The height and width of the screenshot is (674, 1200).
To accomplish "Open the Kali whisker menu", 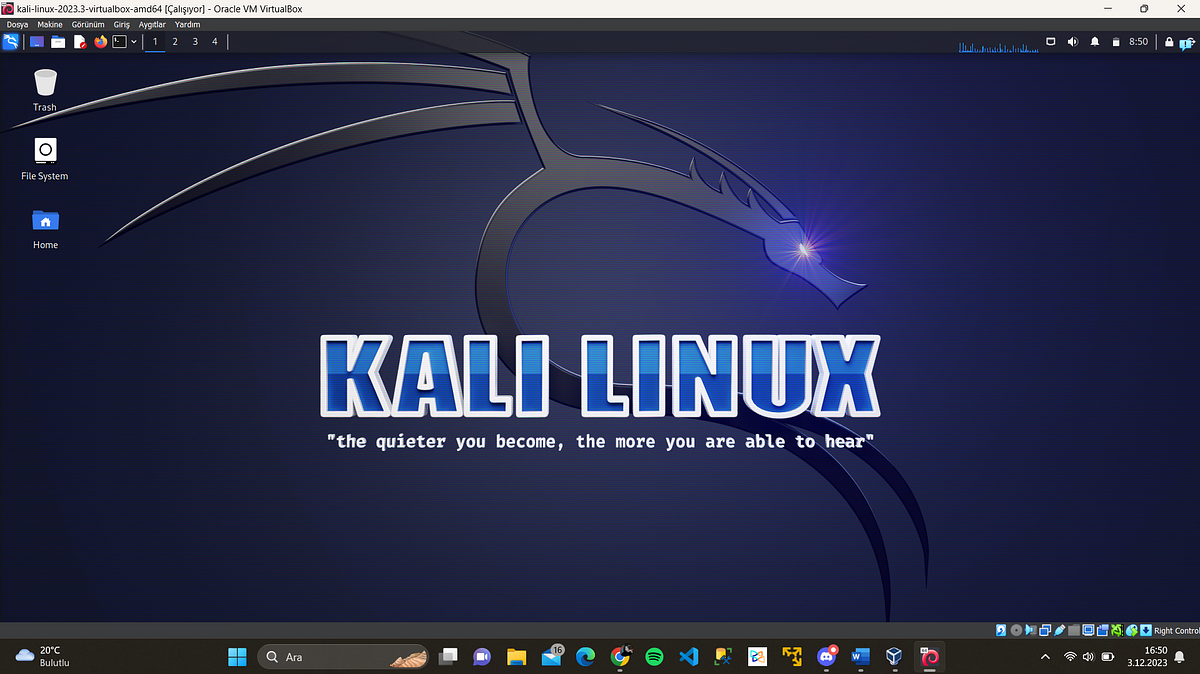I will coord(10,41).
